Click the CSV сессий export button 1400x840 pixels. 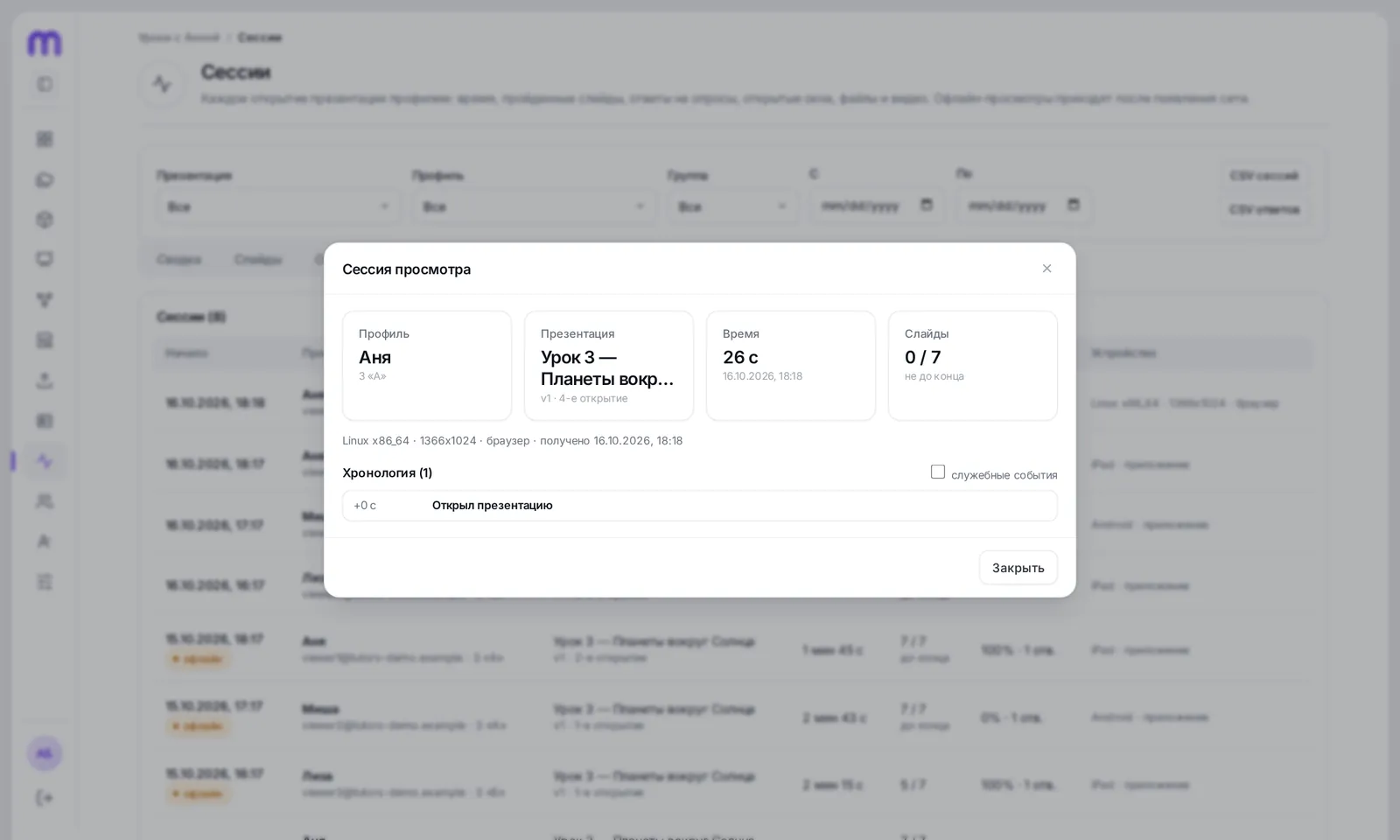click(1263, 176)
